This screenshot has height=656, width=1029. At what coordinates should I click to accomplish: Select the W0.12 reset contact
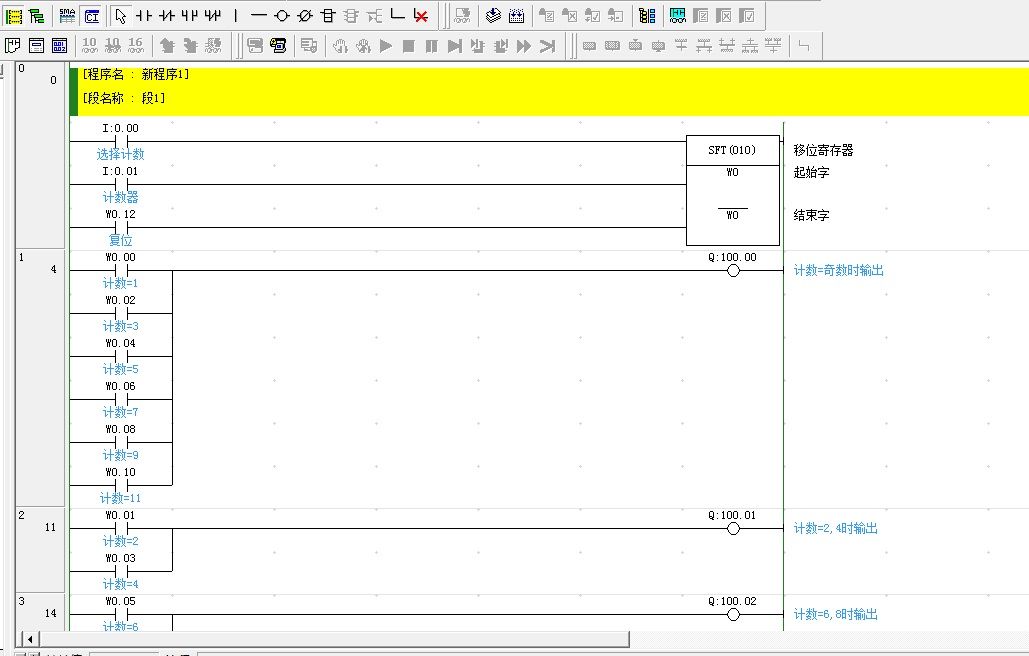coord(121,227)
